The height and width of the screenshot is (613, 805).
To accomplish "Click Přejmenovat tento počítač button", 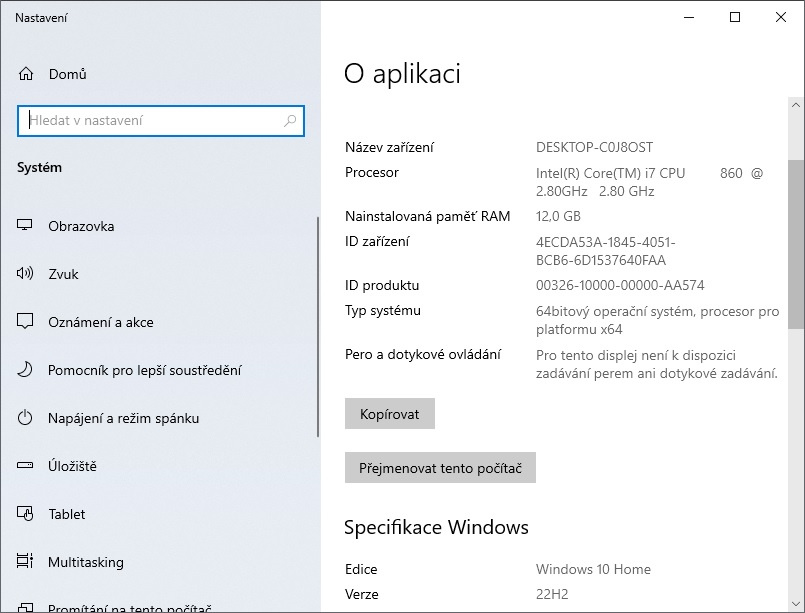I will point(440,467).
